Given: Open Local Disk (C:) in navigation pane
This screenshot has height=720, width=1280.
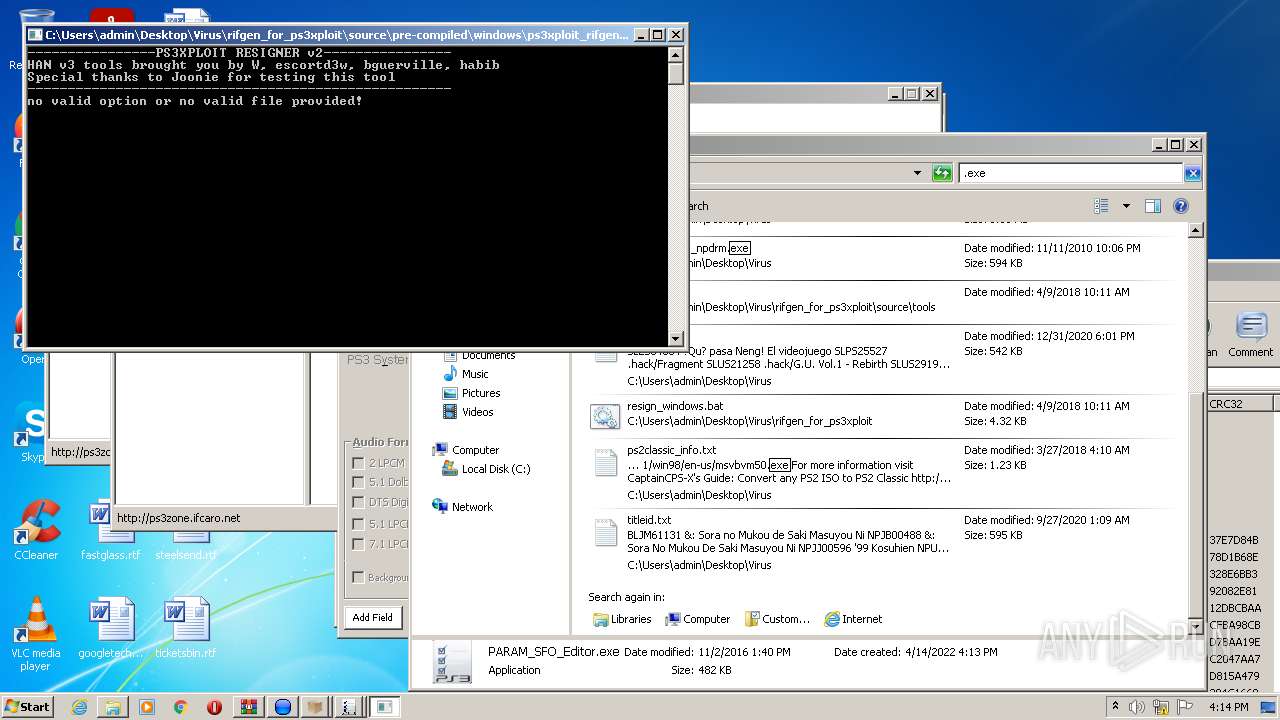Looking at the screenshot, I should (486, 469).
